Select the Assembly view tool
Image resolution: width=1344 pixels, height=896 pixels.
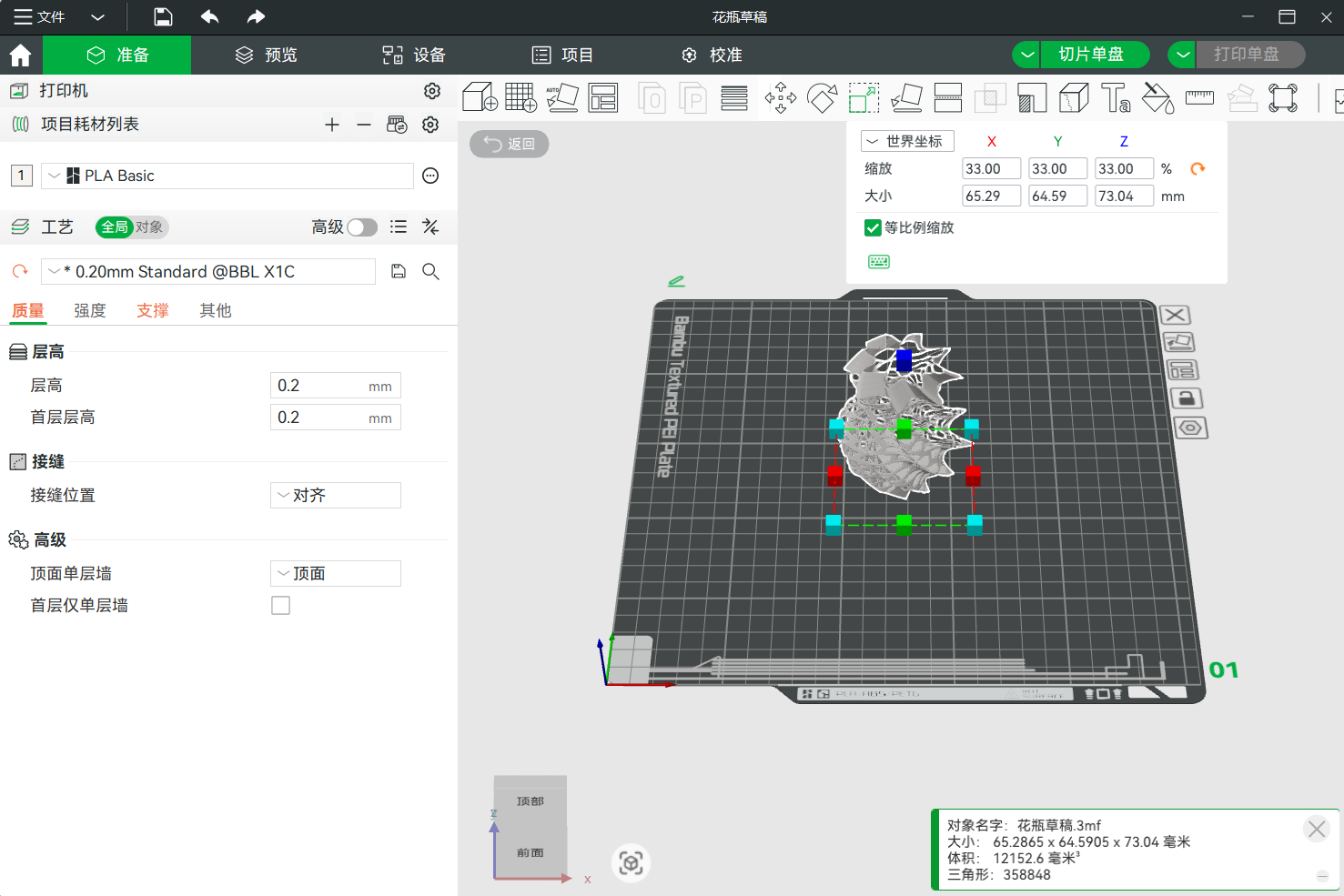[1283, 97]
